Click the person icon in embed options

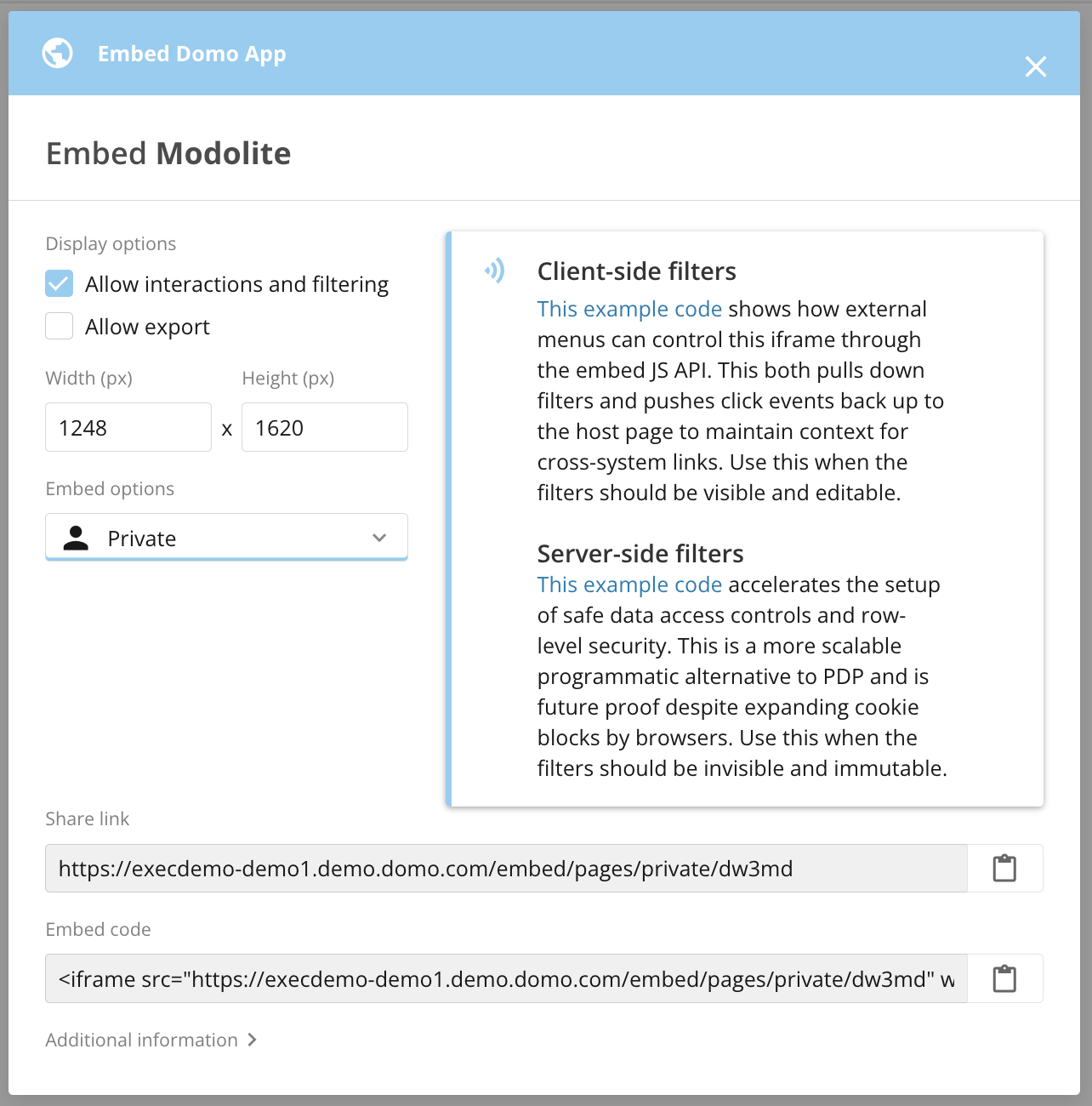(76, 538)
